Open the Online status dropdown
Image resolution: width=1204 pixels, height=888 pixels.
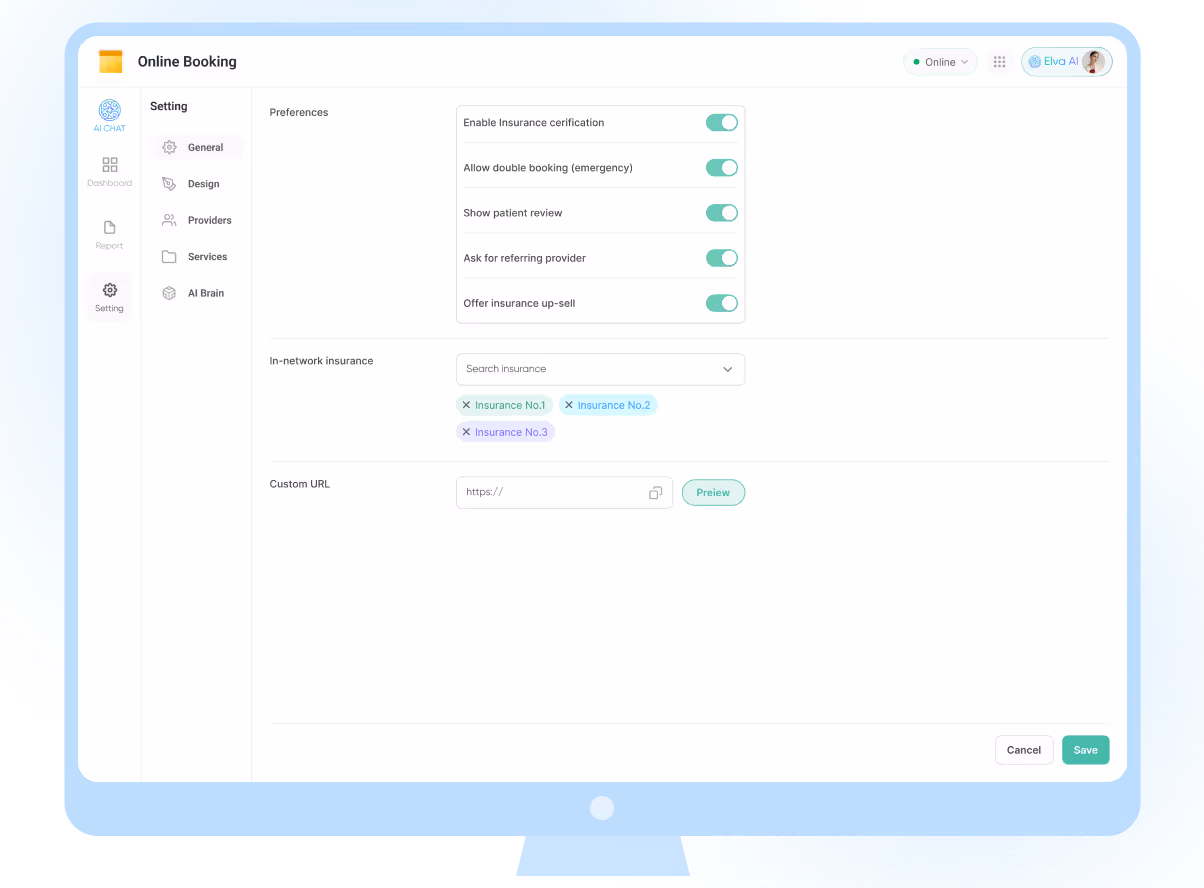[940, 61]
